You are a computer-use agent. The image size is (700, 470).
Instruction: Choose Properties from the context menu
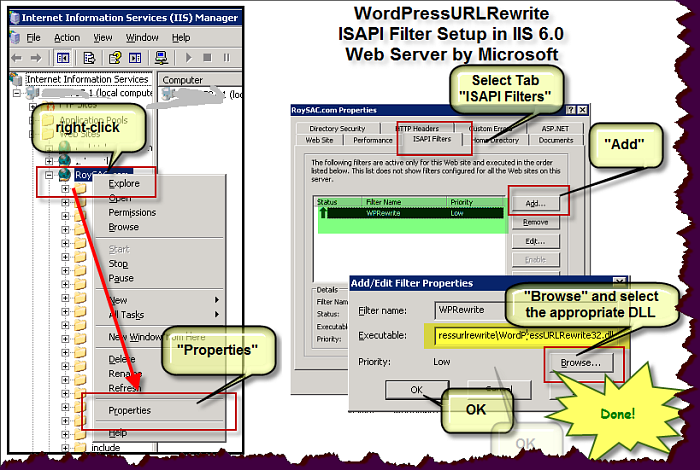coord(132,411)
